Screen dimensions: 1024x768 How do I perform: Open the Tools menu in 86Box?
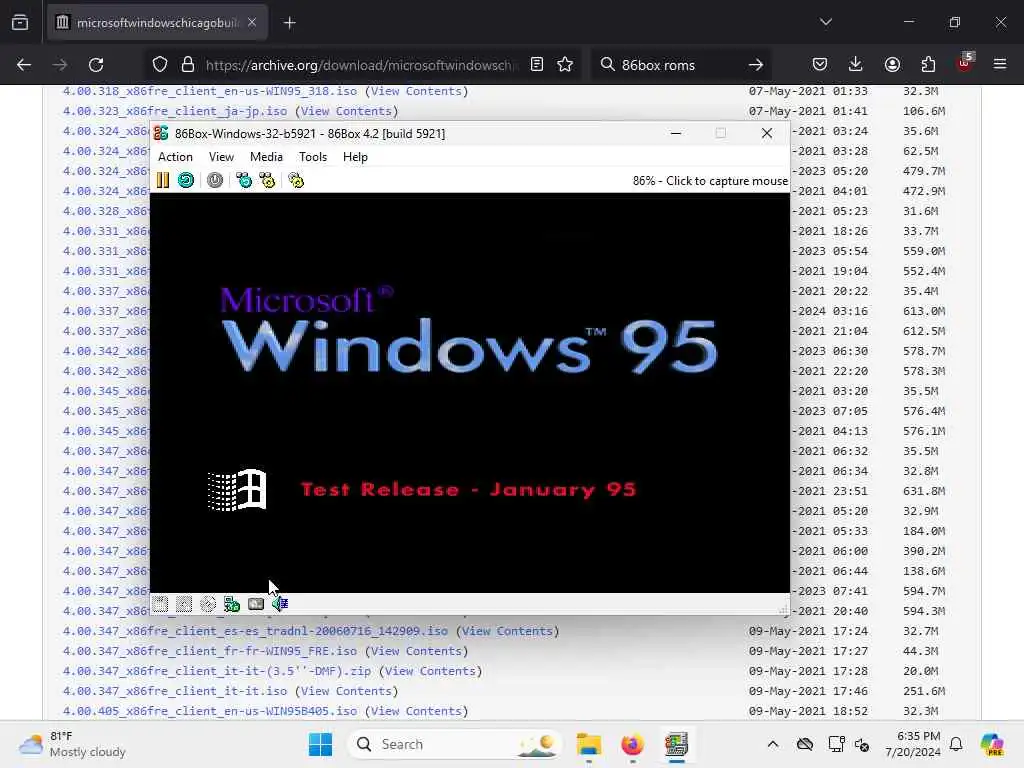[313, 157]
